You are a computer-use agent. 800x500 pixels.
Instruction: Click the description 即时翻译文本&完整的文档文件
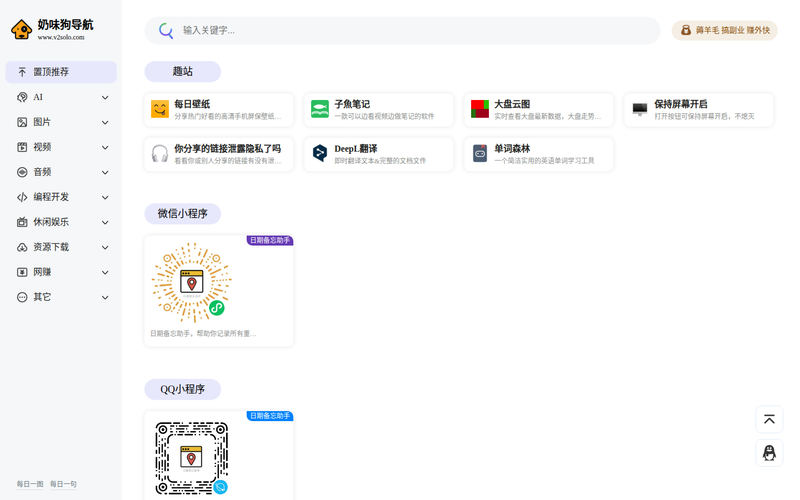[380, 161]
